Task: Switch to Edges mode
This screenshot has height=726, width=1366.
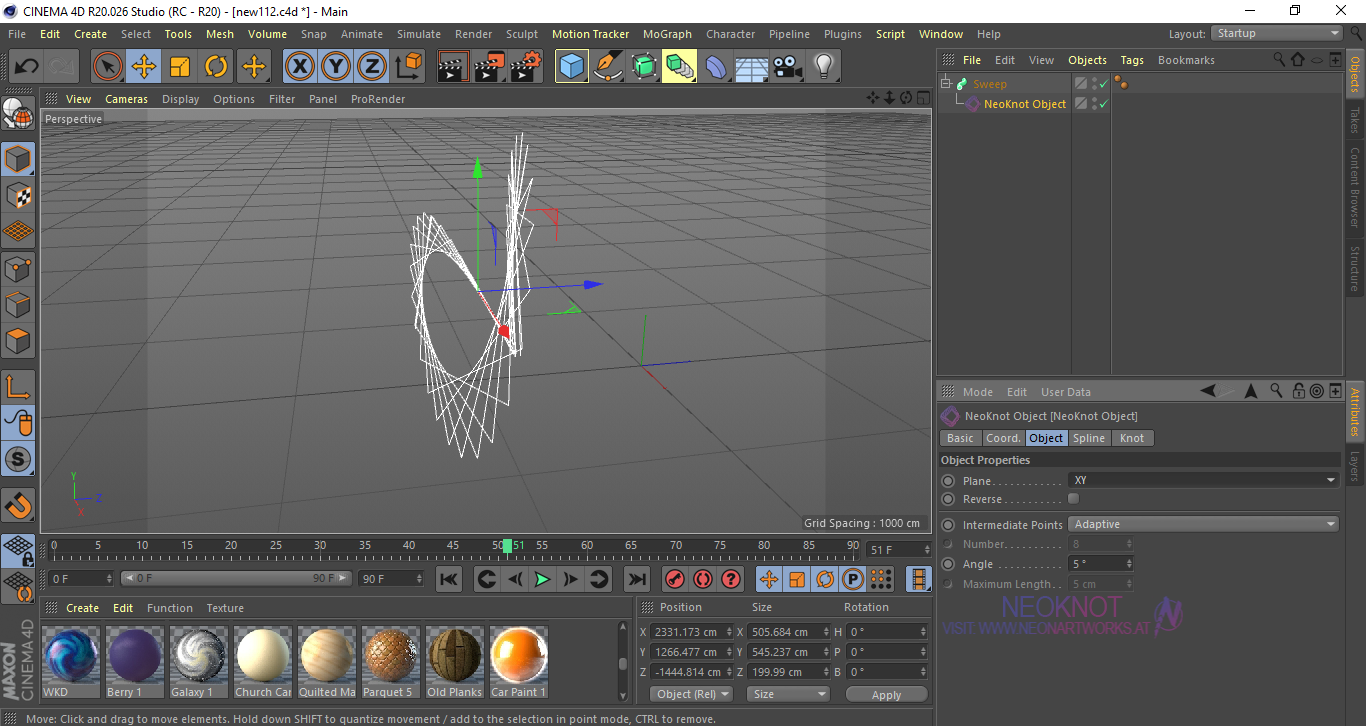Action: [18, 304]
